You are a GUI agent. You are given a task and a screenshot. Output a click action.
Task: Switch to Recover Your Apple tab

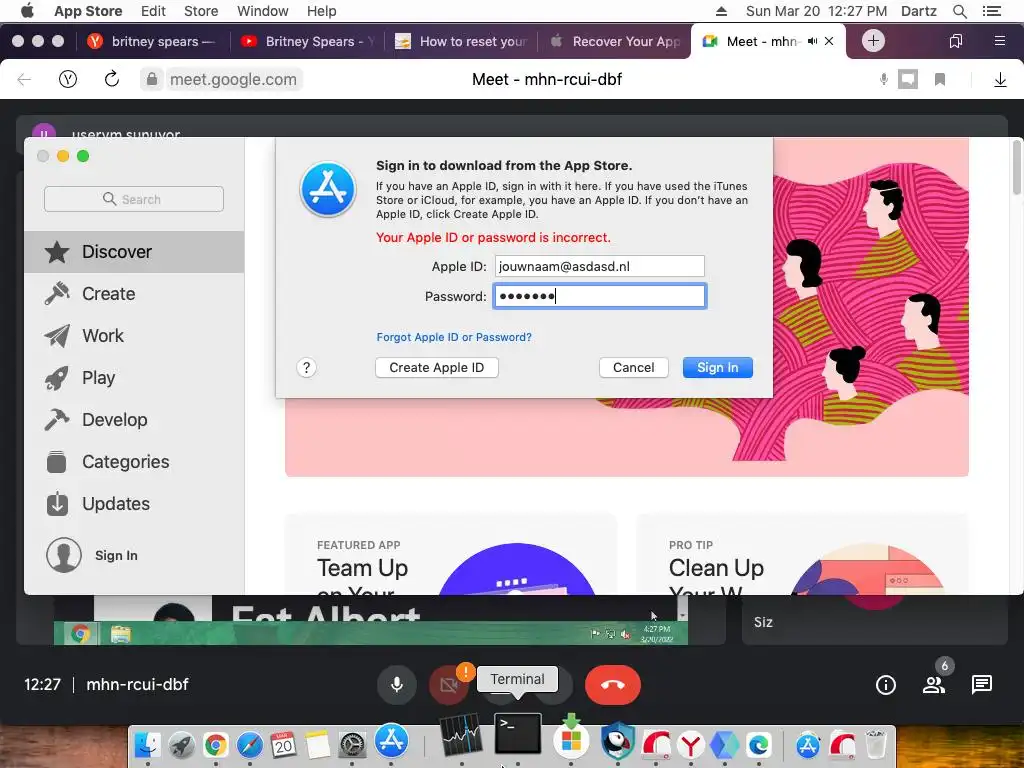coord(615,41)
